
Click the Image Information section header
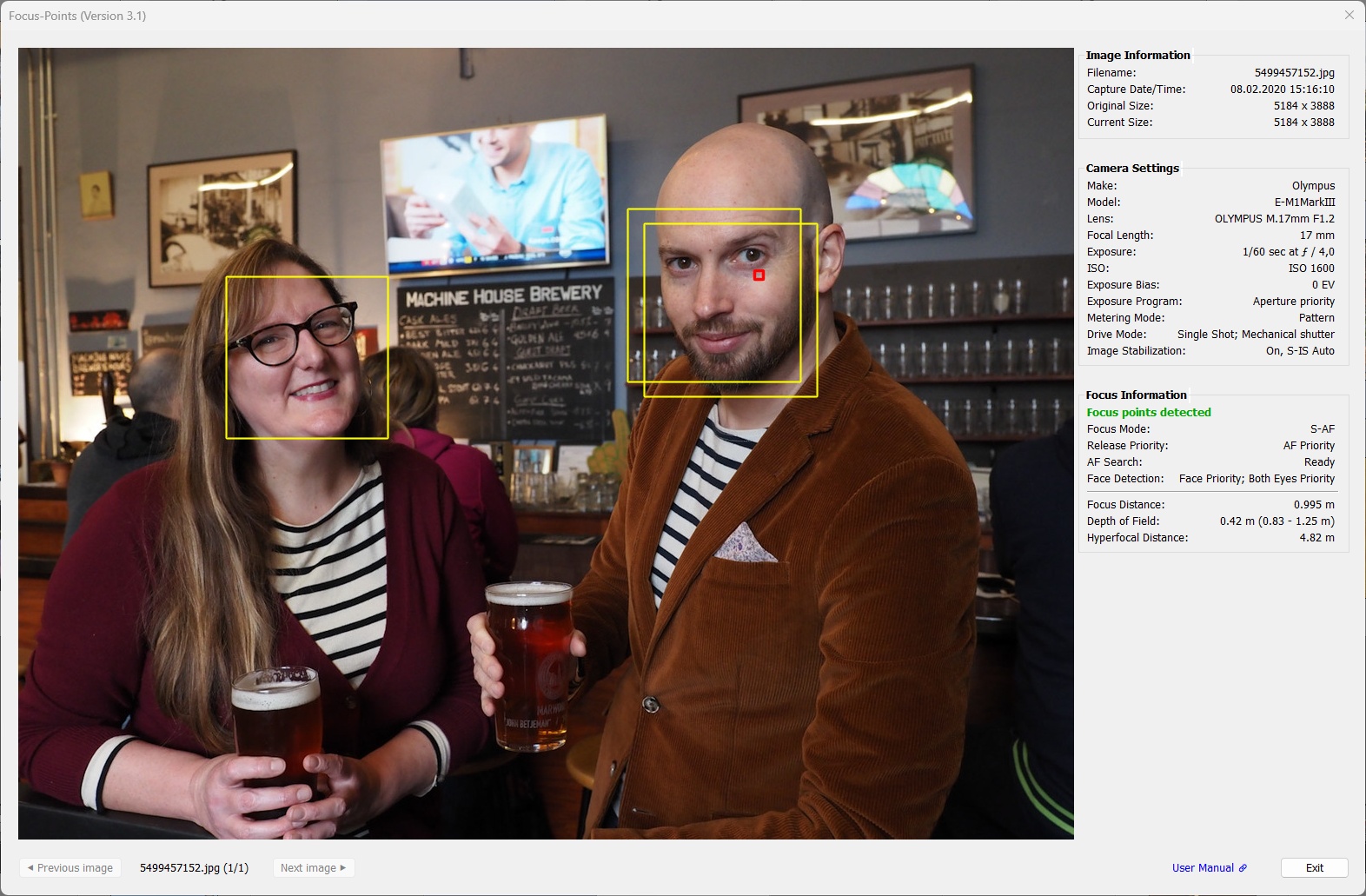tap(1137, 55)
